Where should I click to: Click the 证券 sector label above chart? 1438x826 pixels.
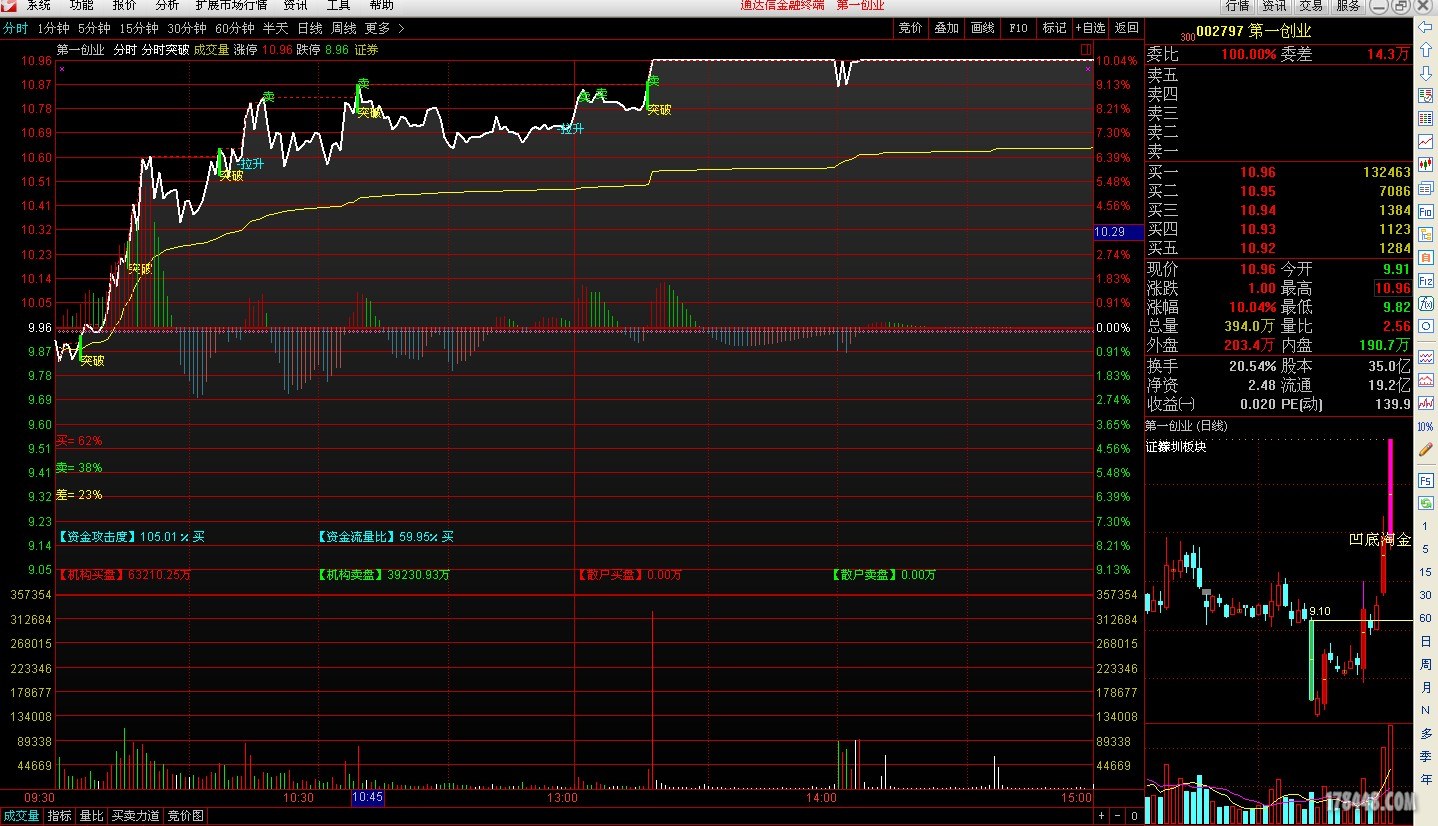[367, 49]
